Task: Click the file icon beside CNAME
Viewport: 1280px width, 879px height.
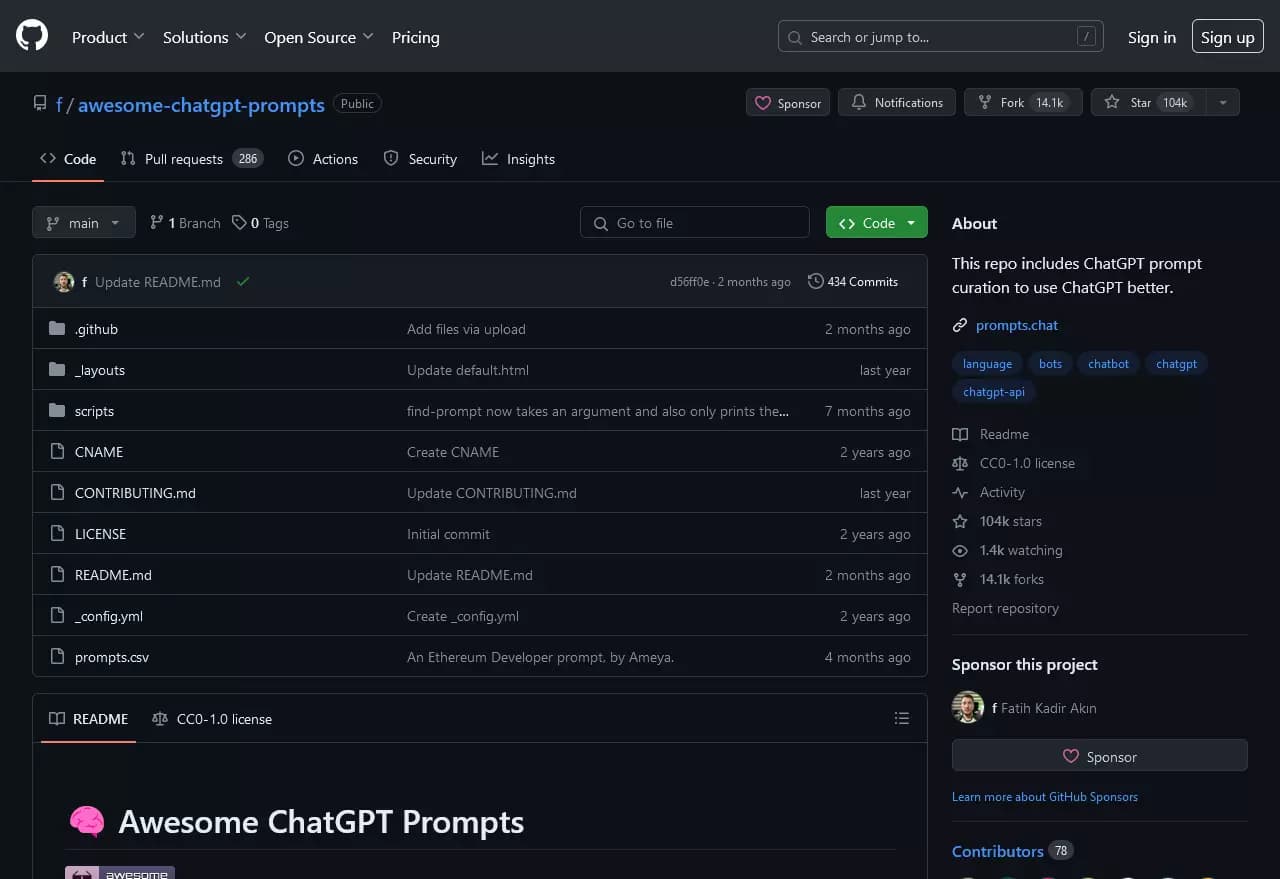Action: [57, 452]
